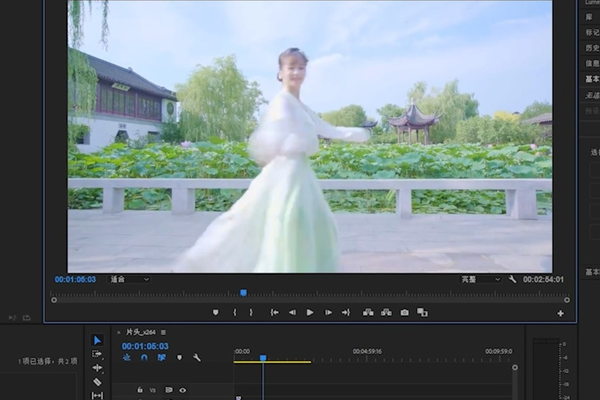This screenshot has height=400, width=600.
Task: Open the 适合 zoom level dropdown
Action: pyautogui.click(x=129, y=279)
